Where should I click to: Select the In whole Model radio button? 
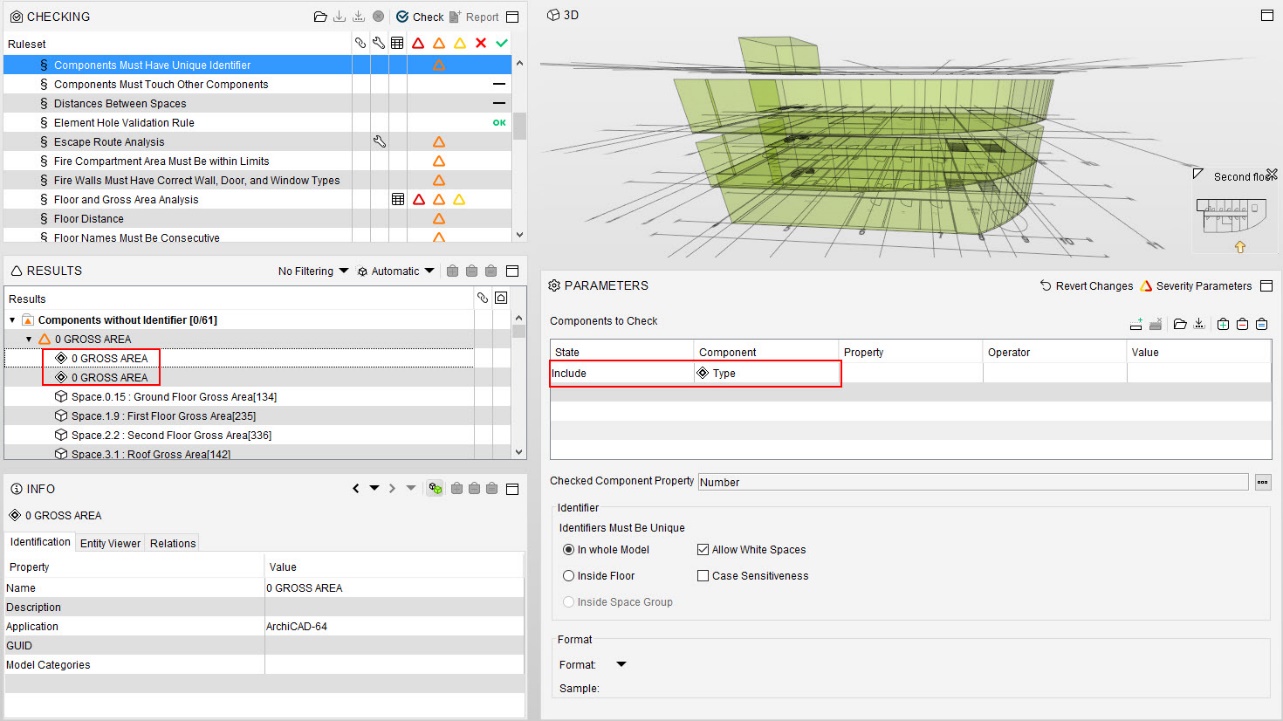[x=569, y=550]
